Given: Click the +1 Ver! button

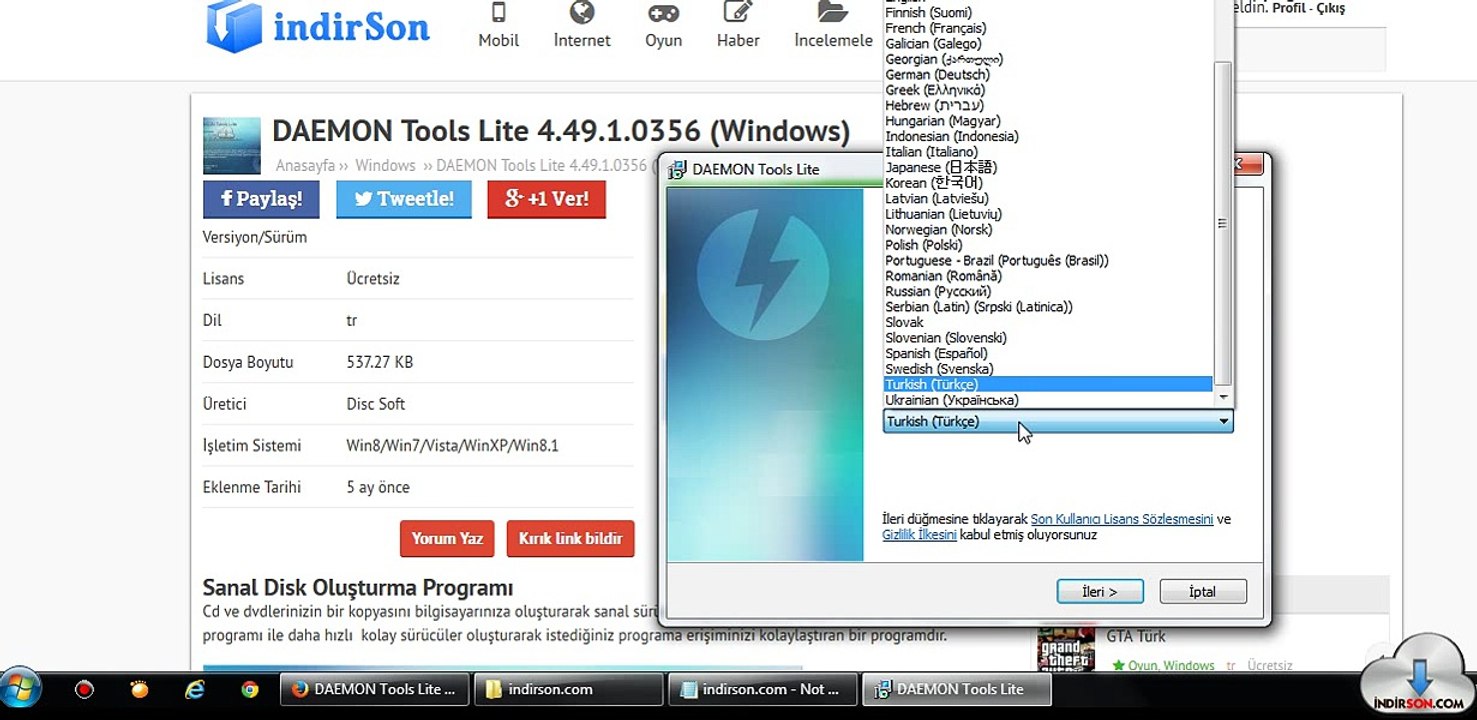Looking at the screenshot, I should (546, 199).
